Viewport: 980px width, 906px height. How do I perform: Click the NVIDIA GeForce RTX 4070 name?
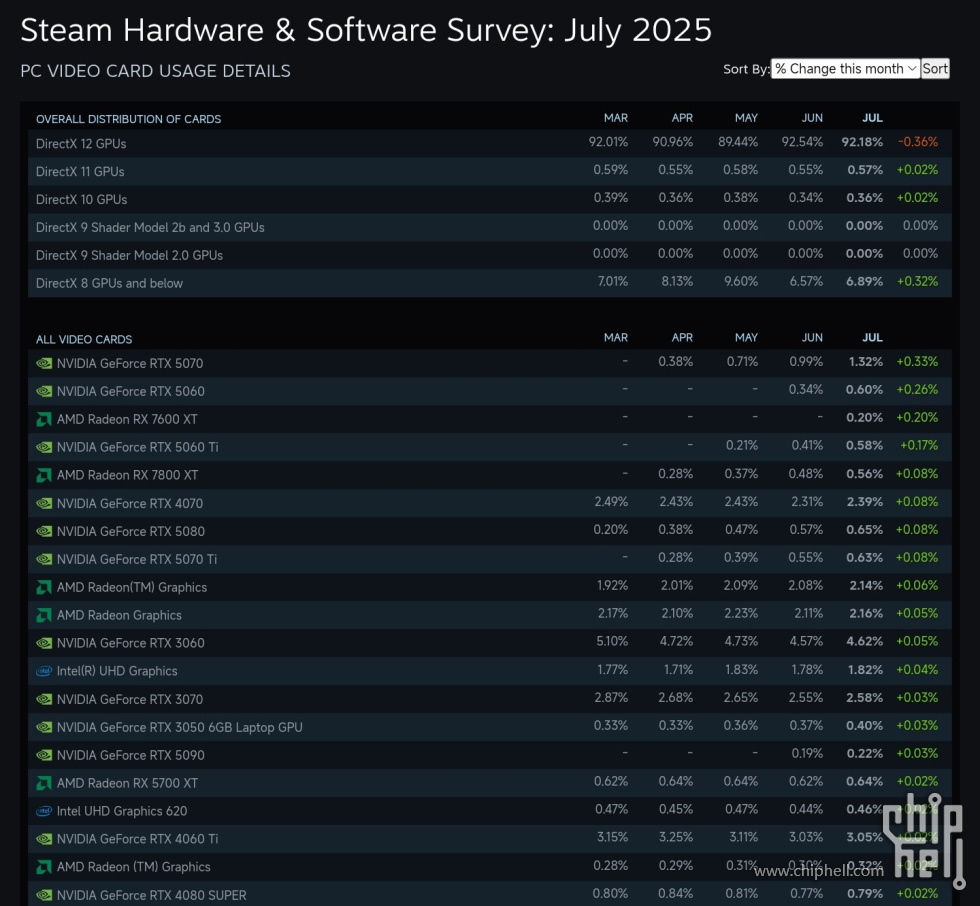click(x=130, y=504)
